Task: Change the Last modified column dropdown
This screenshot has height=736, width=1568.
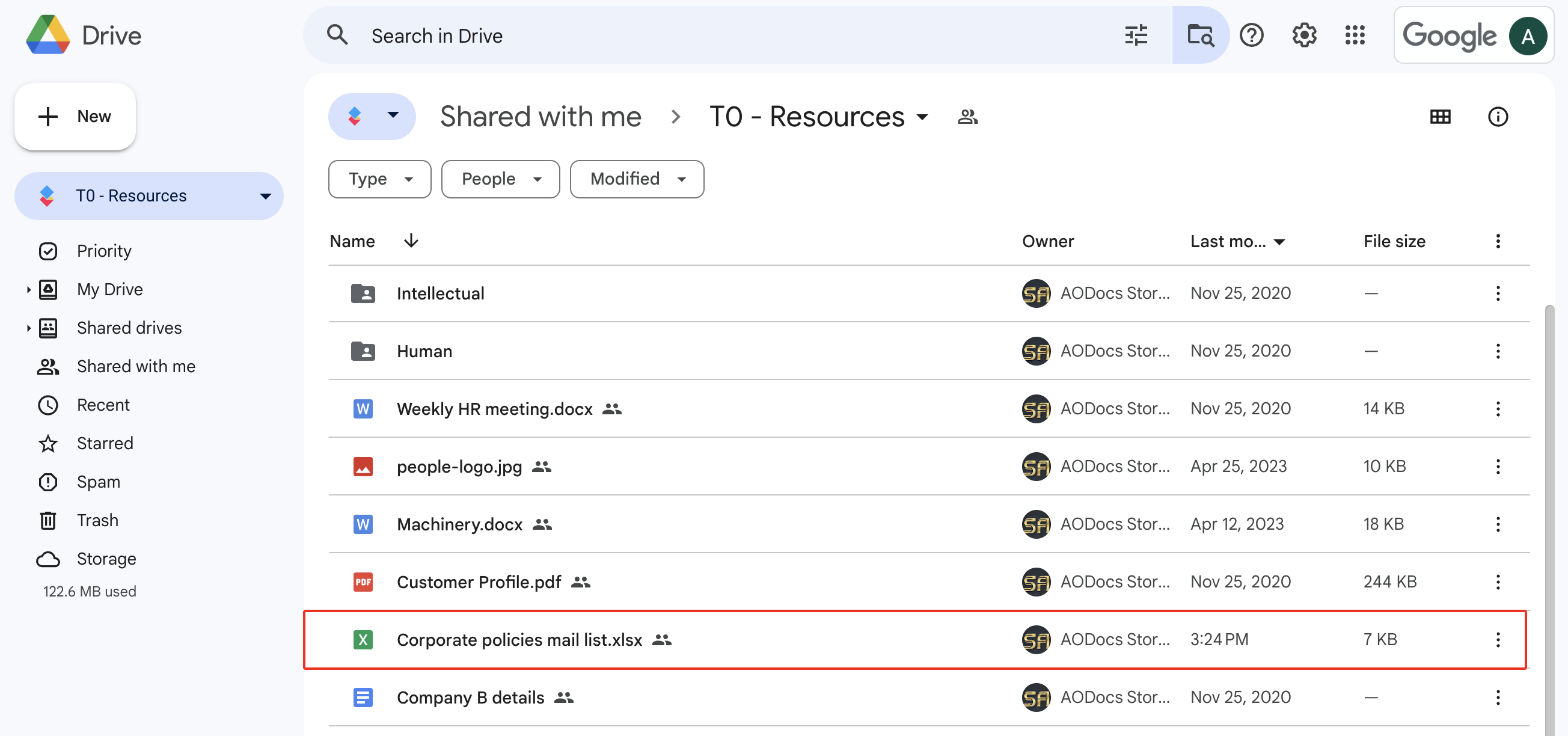Action: click(1279, 242)
